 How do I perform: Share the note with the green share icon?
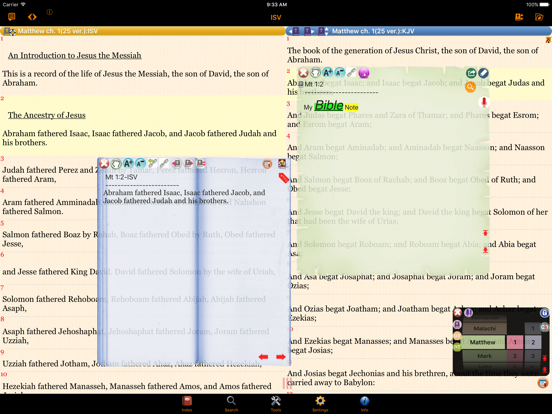tap(471, 73)
